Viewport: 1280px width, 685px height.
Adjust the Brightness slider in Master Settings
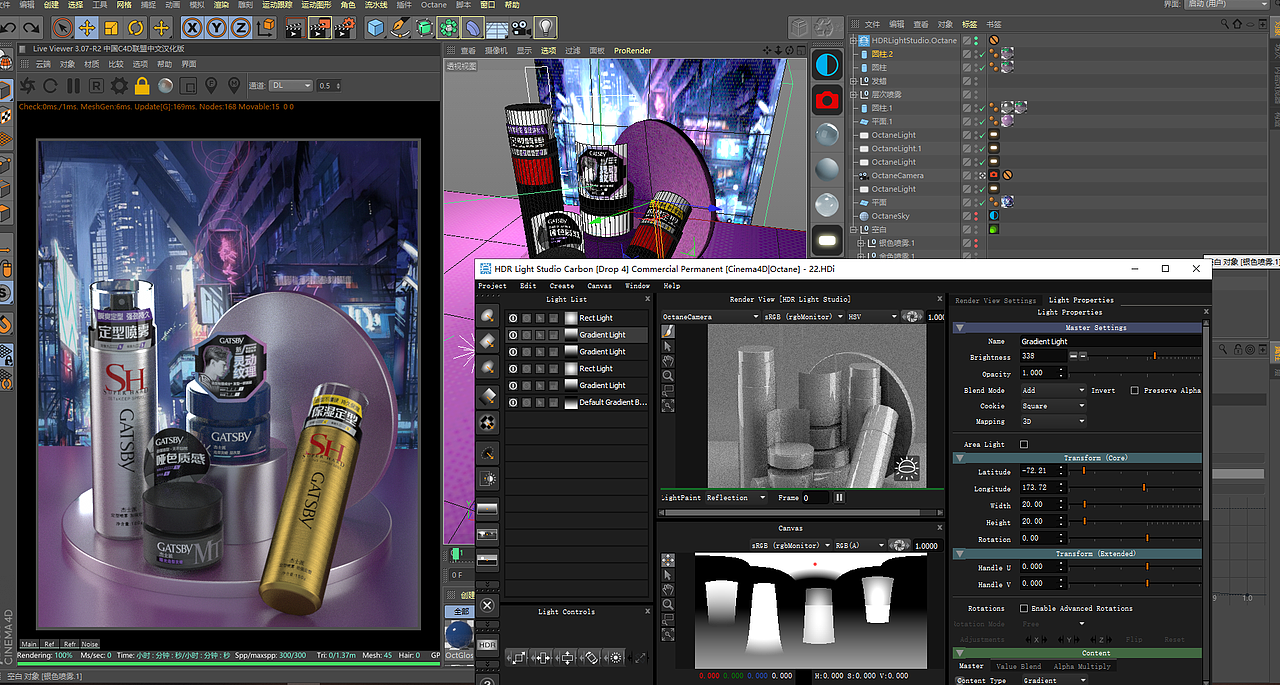(x=1154, y=356)
